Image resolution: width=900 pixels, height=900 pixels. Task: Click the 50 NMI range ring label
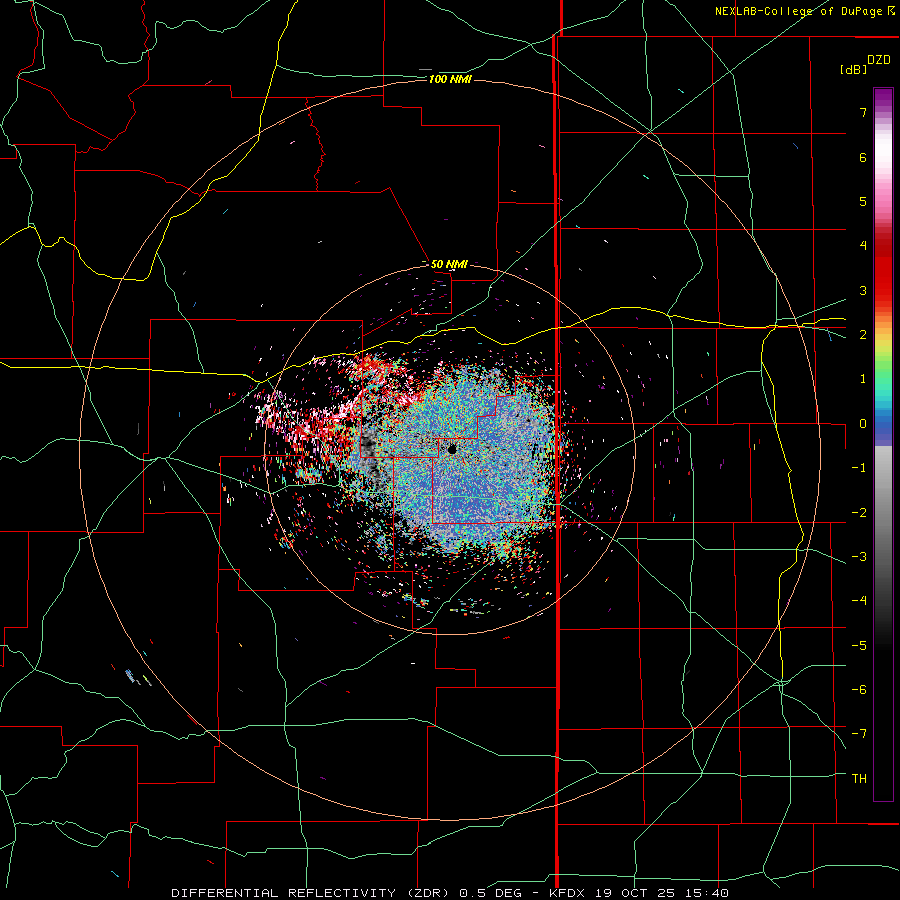point(449,264)
